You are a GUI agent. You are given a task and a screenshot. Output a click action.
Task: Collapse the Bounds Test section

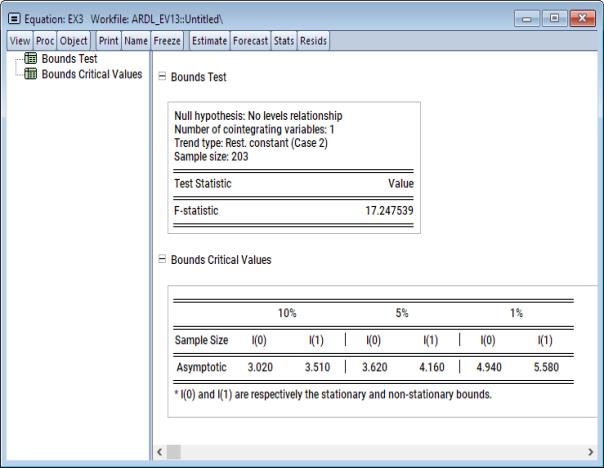click(164, 76)
